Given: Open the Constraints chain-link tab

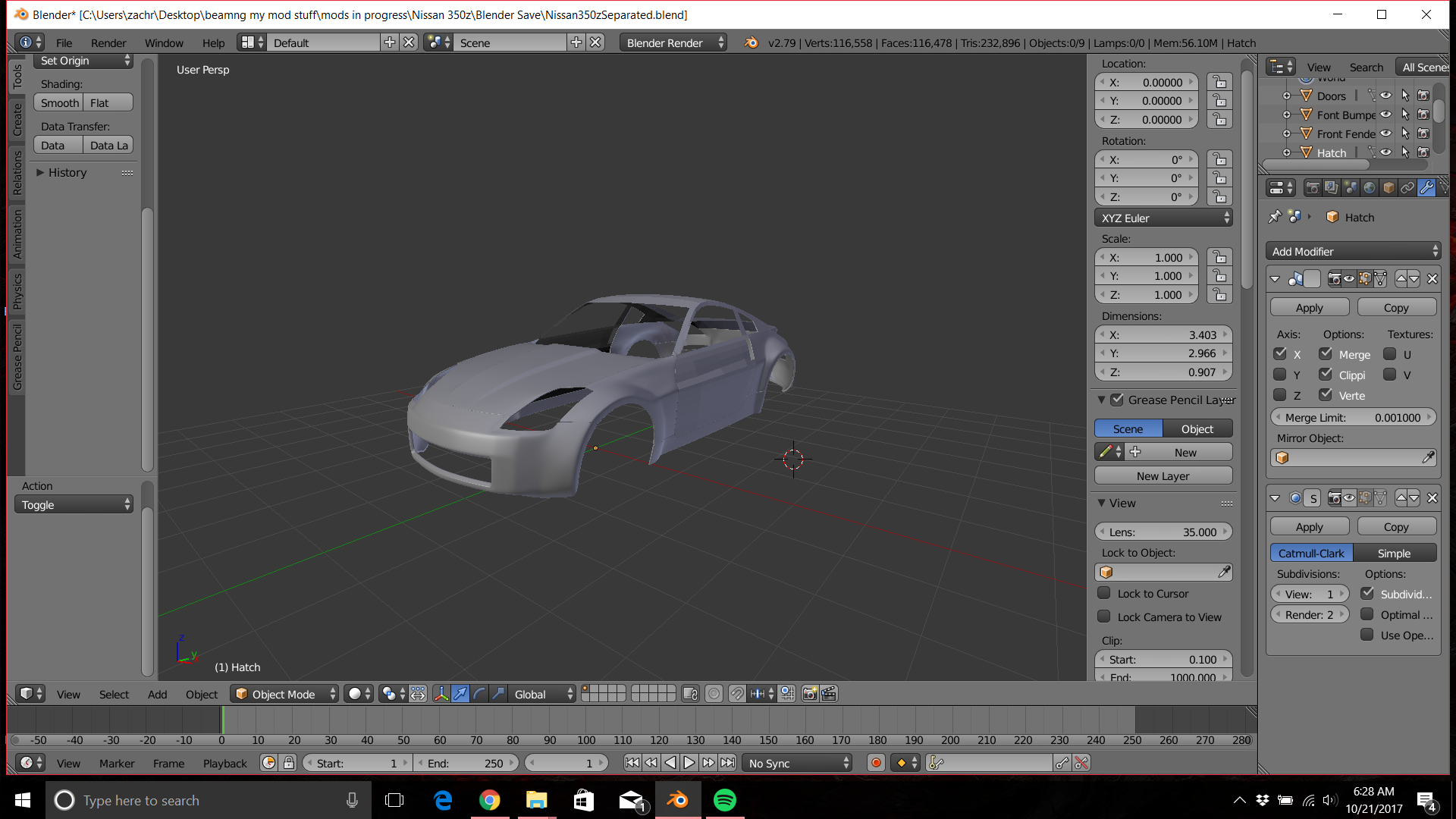Looking at the screenshot, I should pyautogui.click(x=1407, y=187).
